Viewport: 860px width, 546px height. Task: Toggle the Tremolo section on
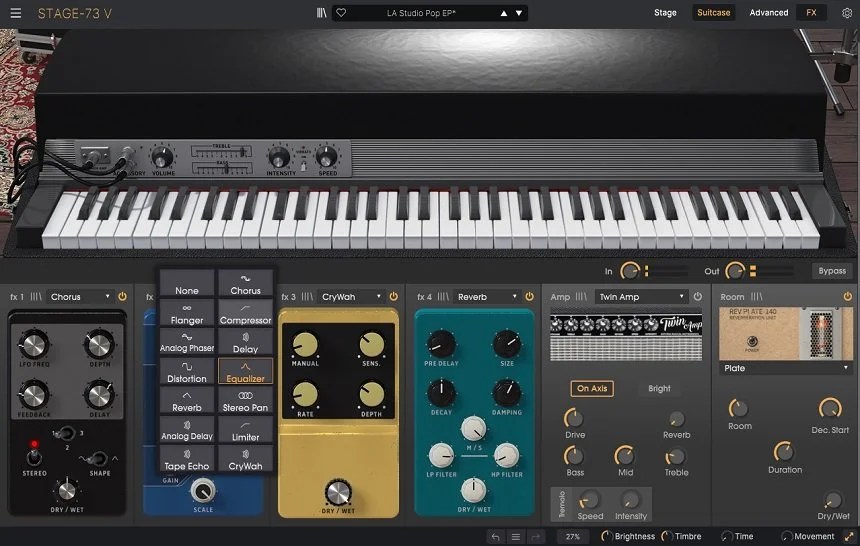point(562,504)
